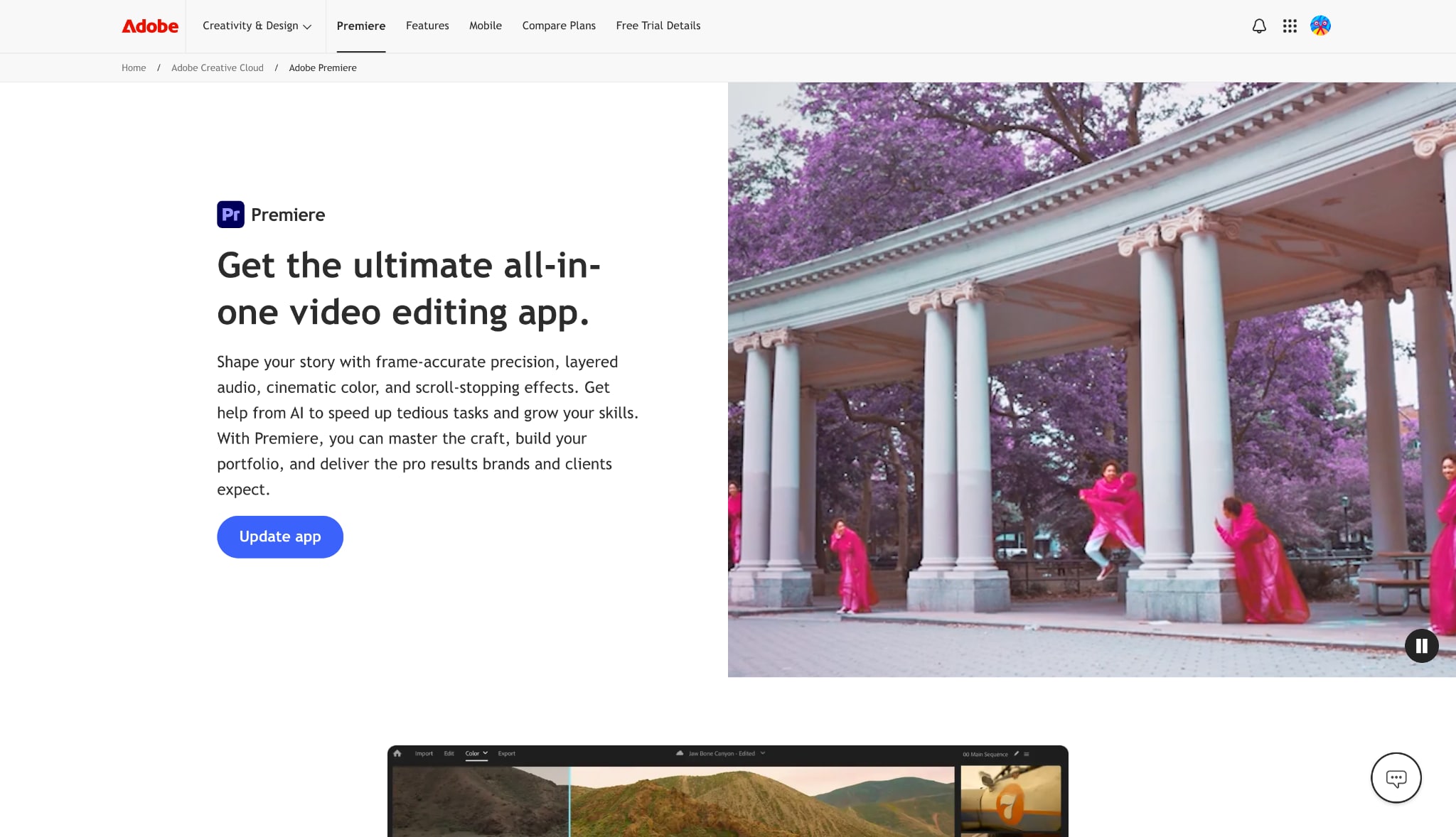Screen dimensions: 1456x837
Task: Click the pencil icon near Main Sequence
Action: 1016,754
